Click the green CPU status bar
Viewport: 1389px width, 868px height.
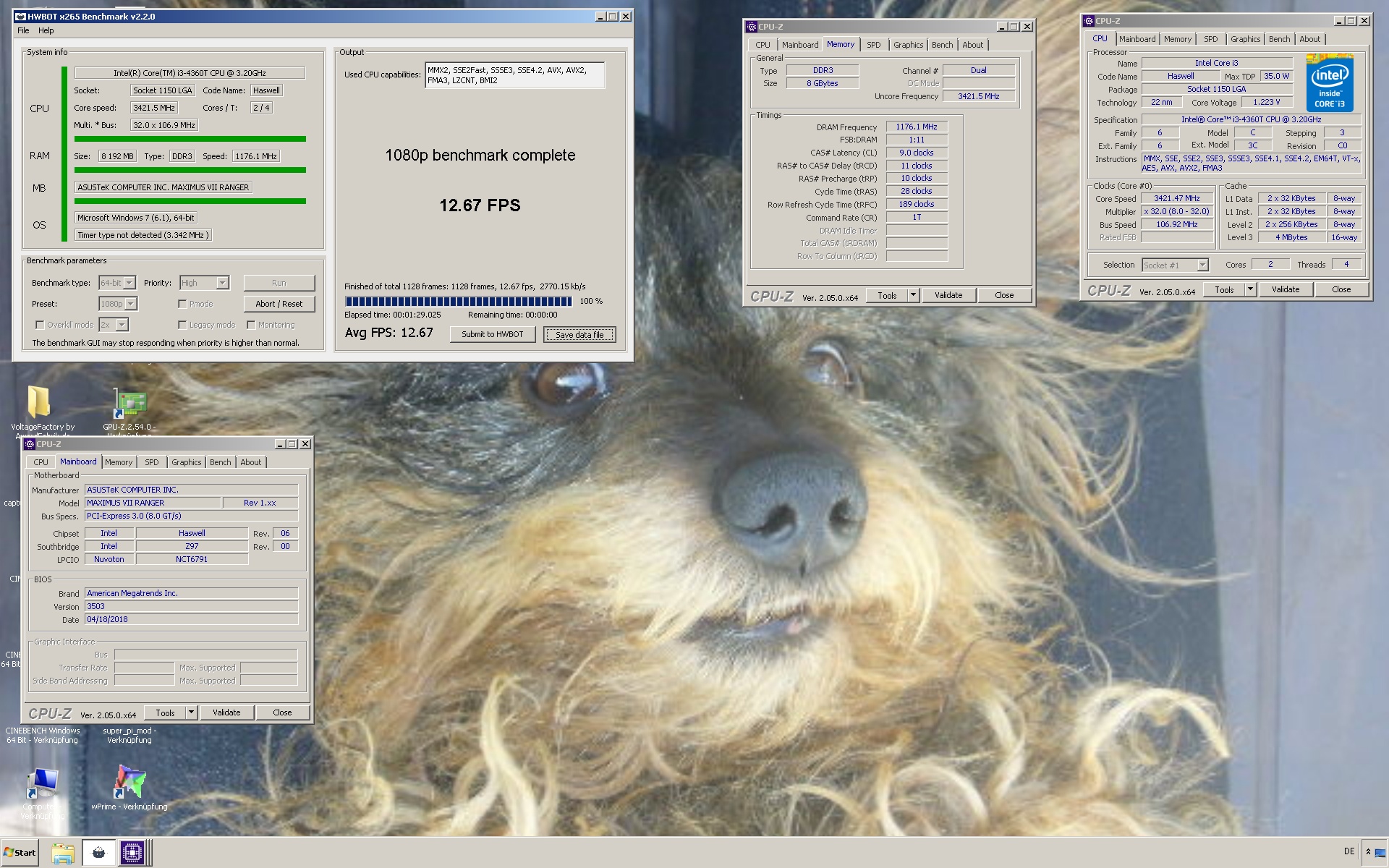(190, 139)
